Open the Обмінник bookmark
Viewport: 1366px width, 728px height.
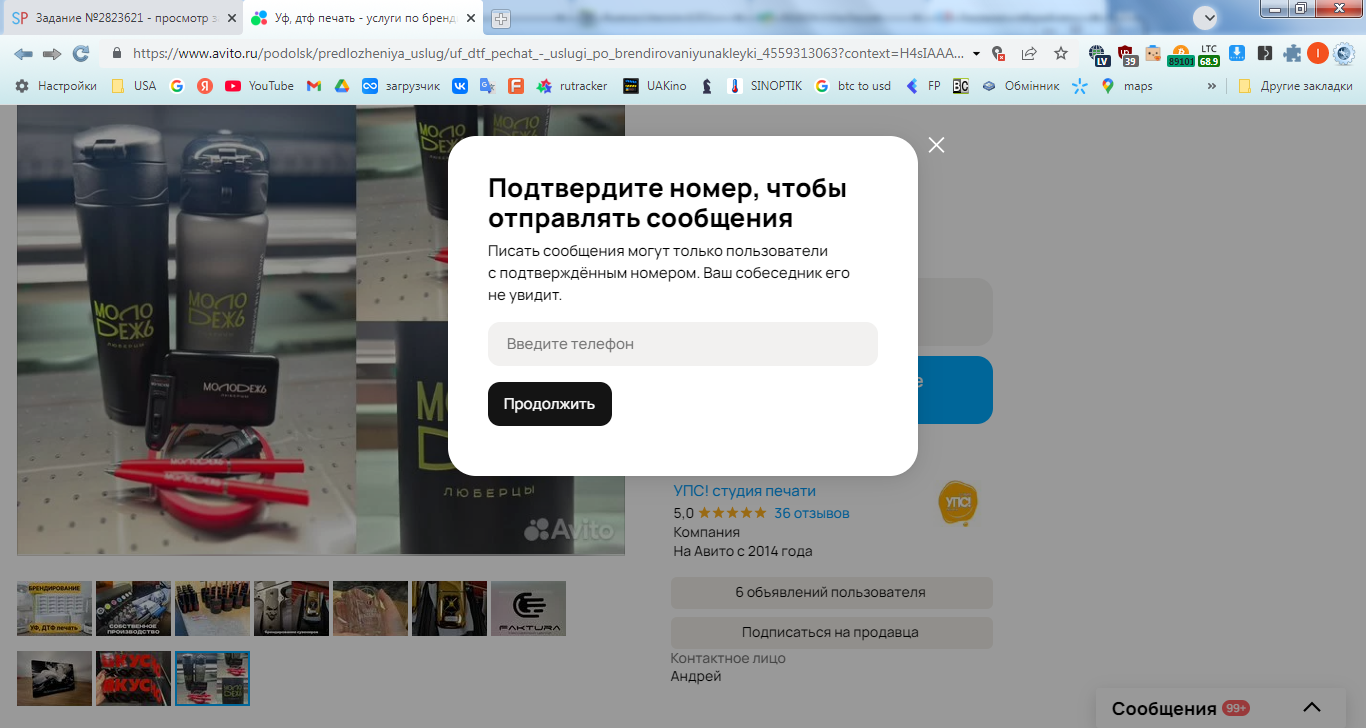click(x=1020, y=86)
